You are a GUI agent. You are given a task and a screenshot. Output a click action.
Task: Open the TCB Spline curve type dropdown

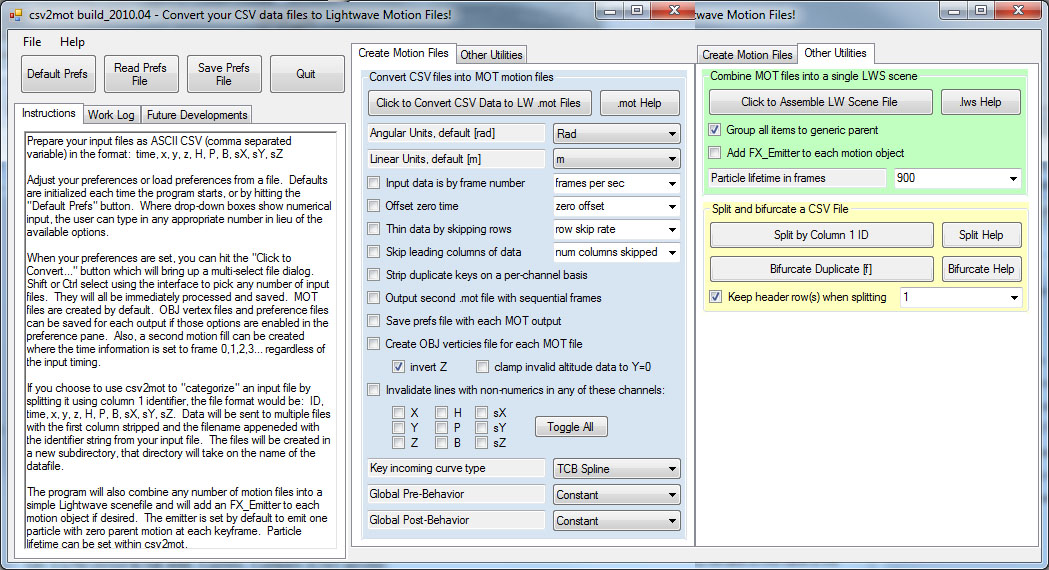point(616,468)
